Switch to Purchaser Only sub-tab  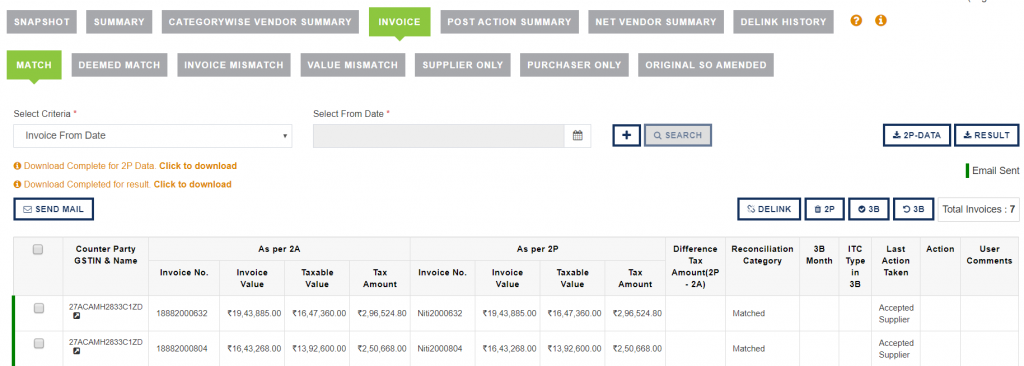click(574, 65)
